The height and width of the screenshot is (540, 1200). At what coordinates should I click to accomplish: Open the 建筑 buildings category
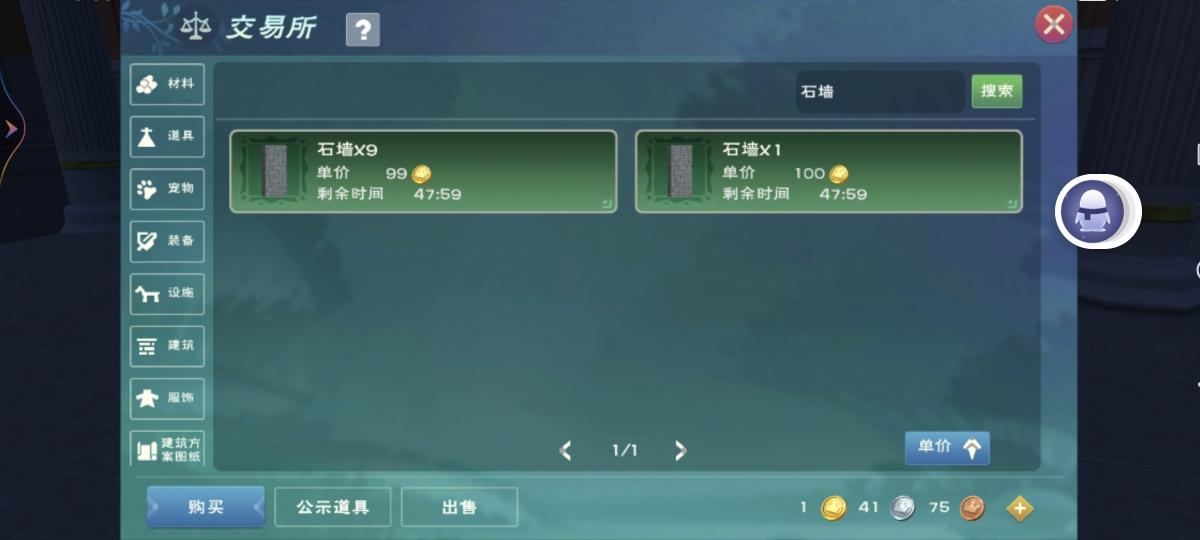167,346
